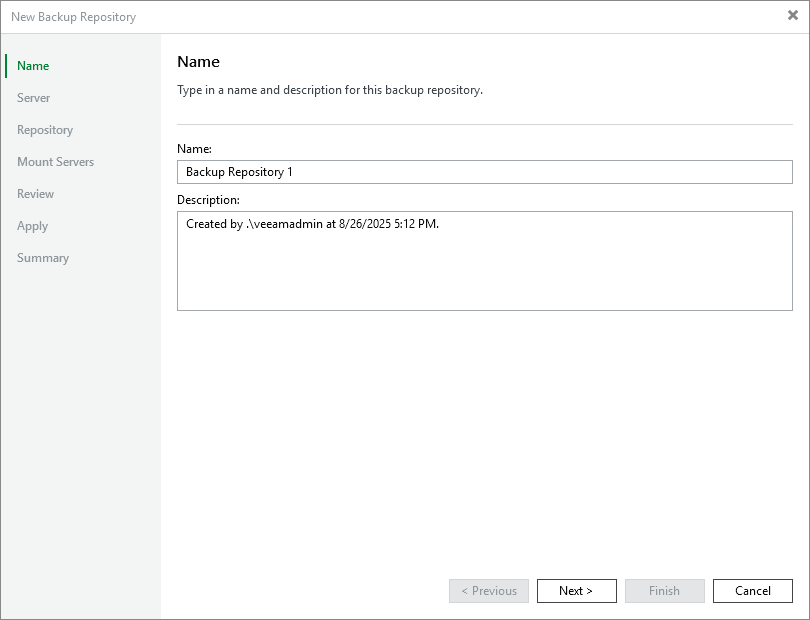Close the New Backup Repository dialog

click(792, 16)
